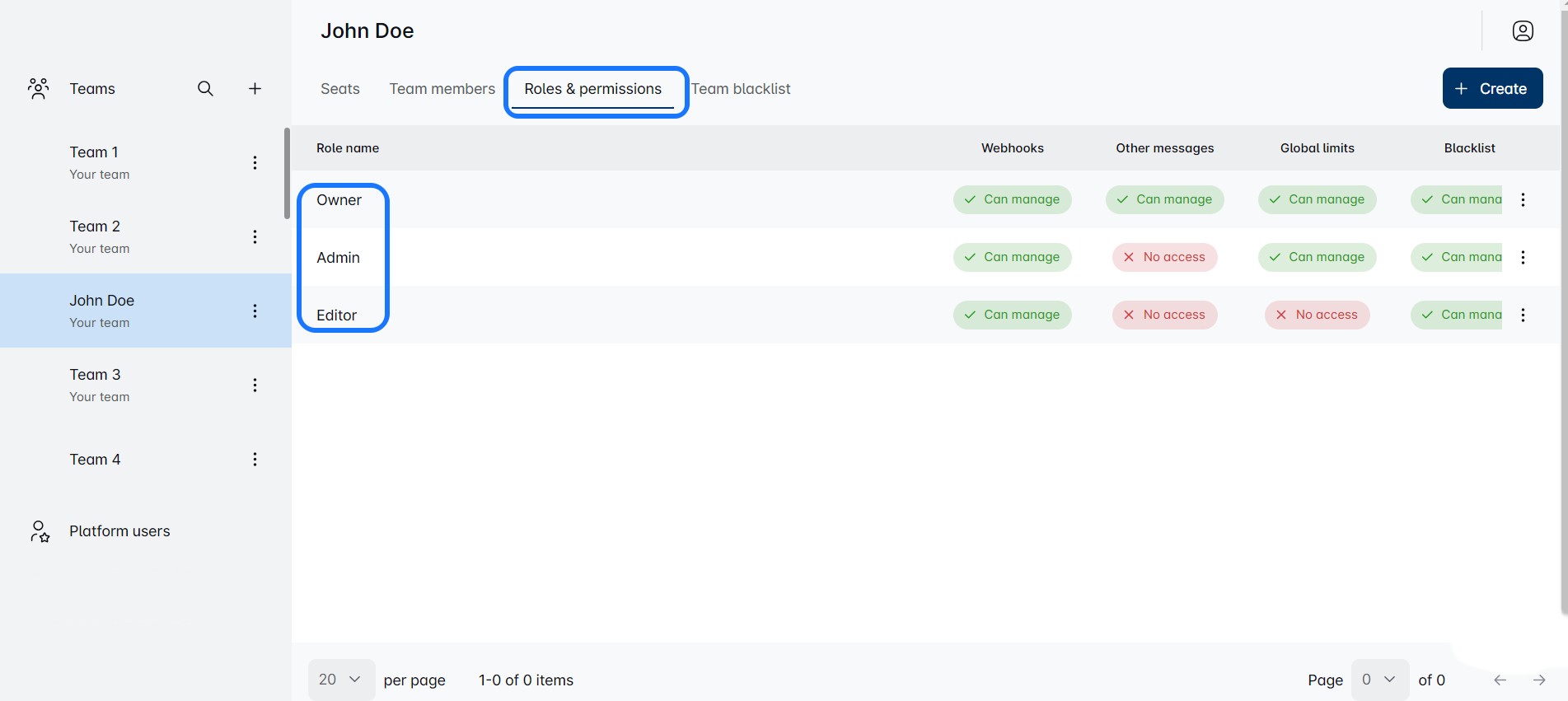Open Editor role row actions menu
This screenshot has width=1568, height=701.
pos(1523,315)
